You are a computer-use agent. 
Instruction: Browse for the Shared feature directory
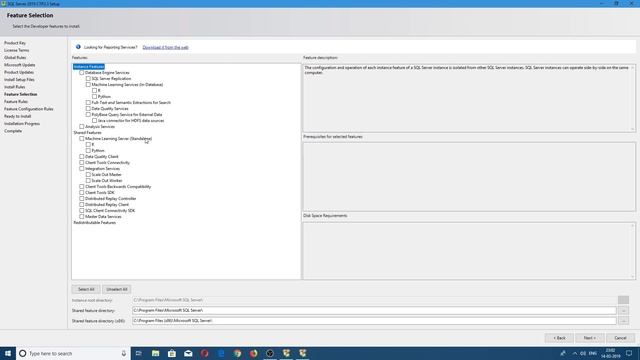point(623,311)
